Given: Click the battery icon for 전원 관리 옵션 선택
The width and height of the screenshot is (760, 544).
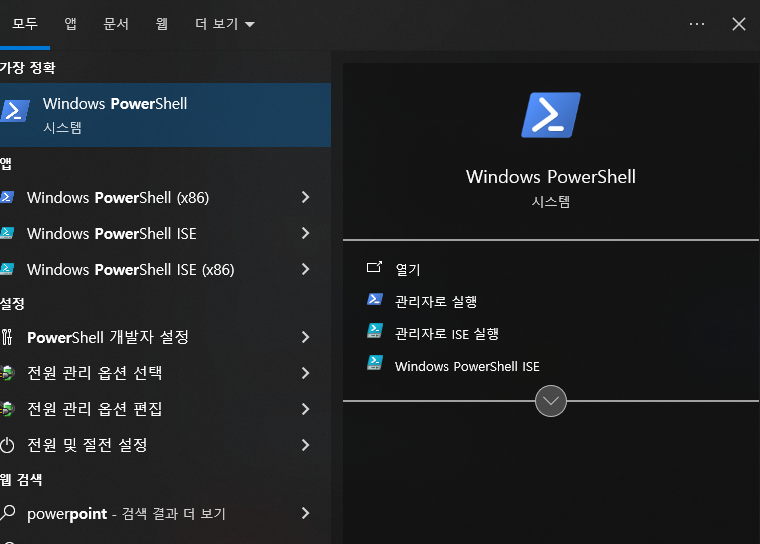Looking at the screenshot, I should click(x=7, y=373).
